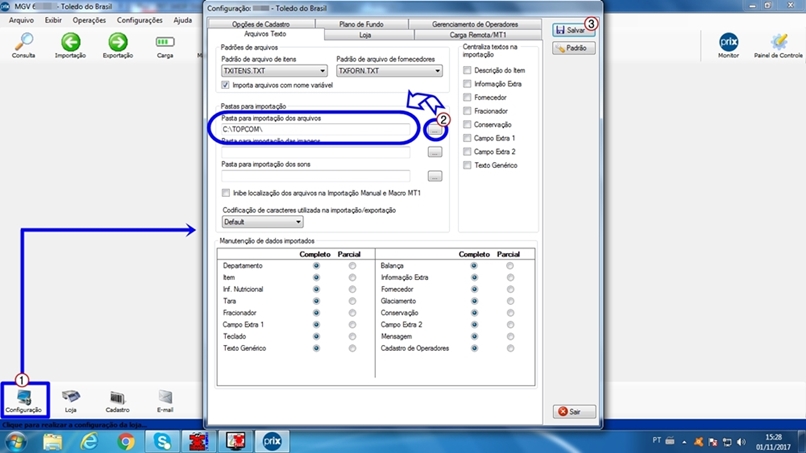This screenshot has height=453, width=806.
Task: Select Completo for Mensagem
Action: [474, 337]
